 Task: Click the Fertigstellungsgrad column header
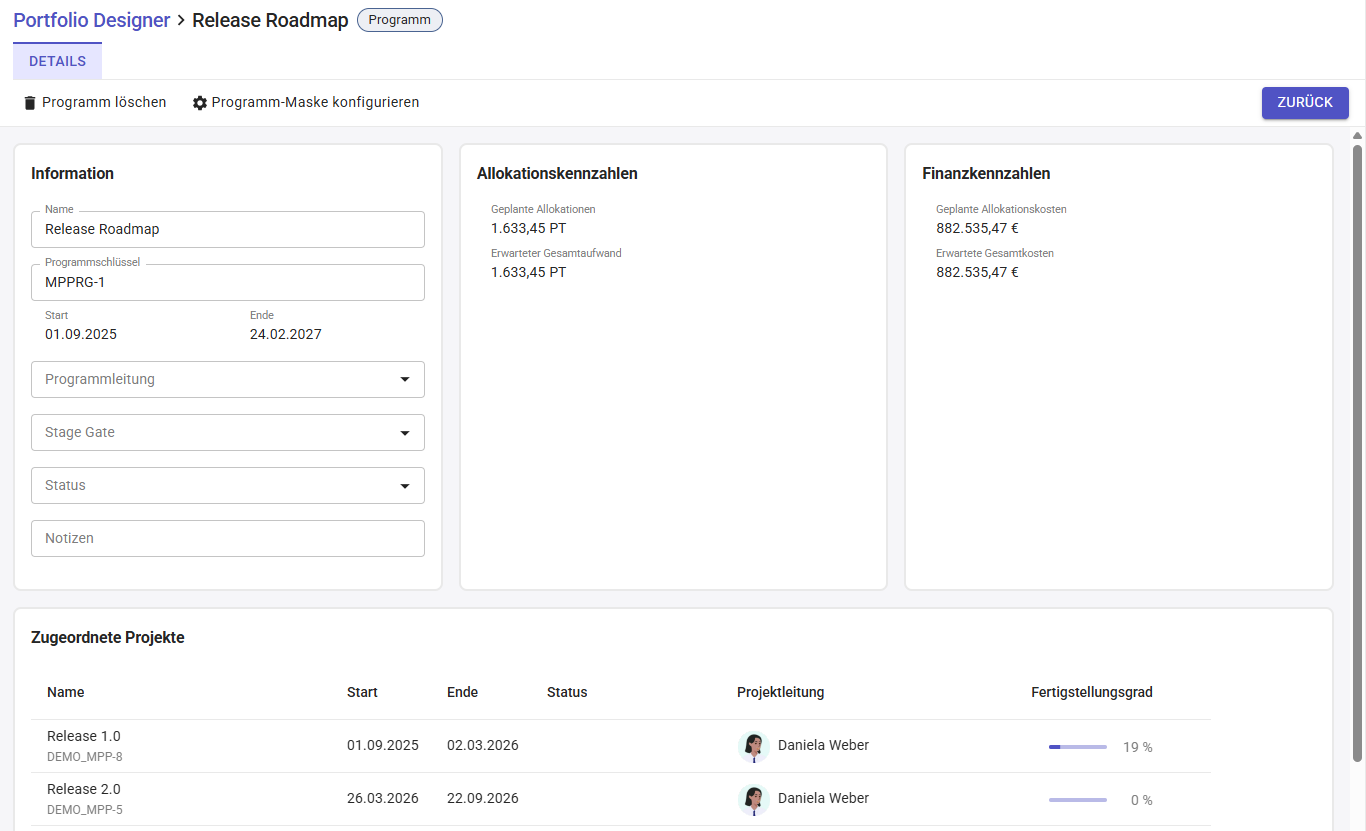1091,692
